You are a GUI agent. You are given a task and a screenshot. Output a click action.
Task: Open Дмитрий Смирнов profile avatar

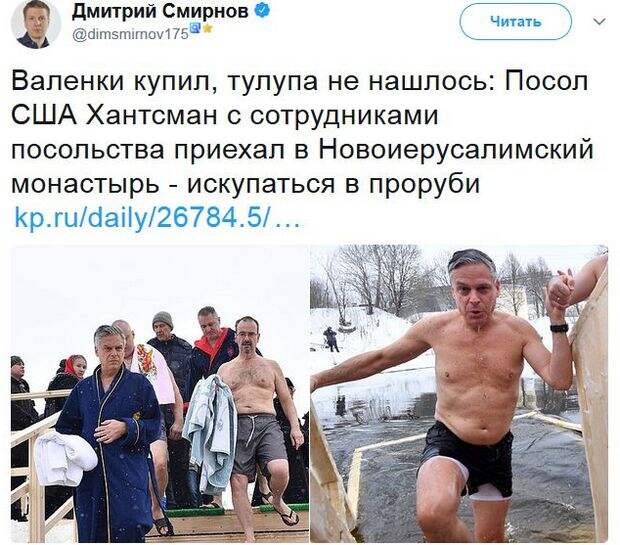pyautogui.click(x=36, y=24)
